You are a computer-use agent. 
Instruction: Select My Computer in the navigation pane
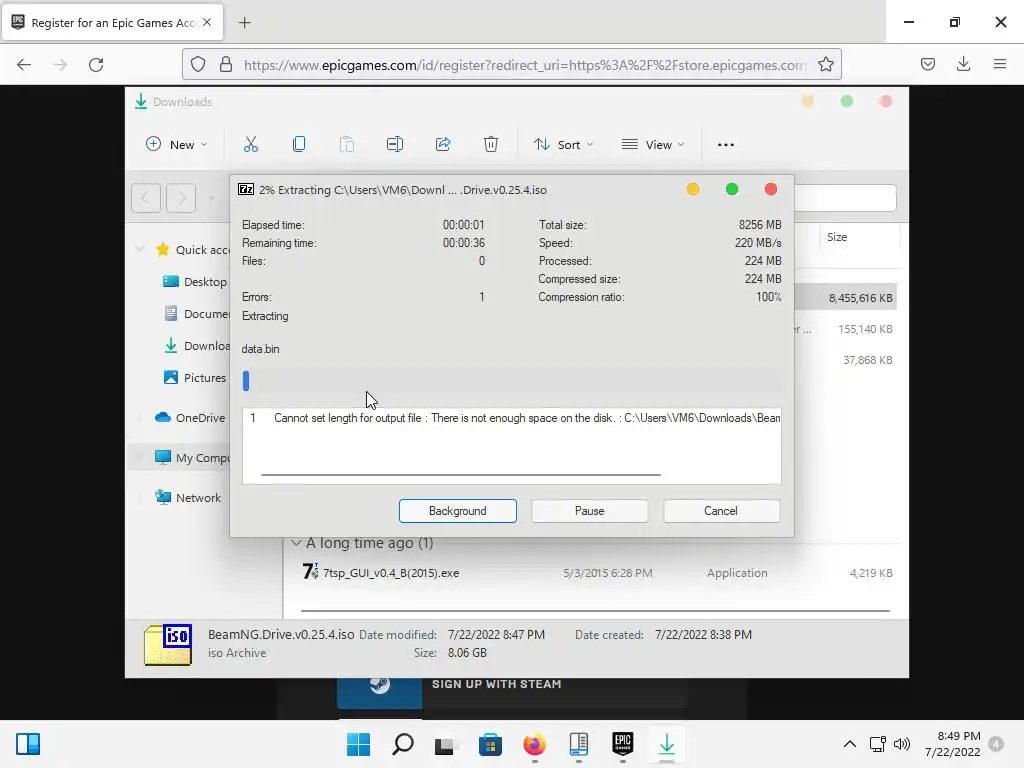tap(192, 457)
